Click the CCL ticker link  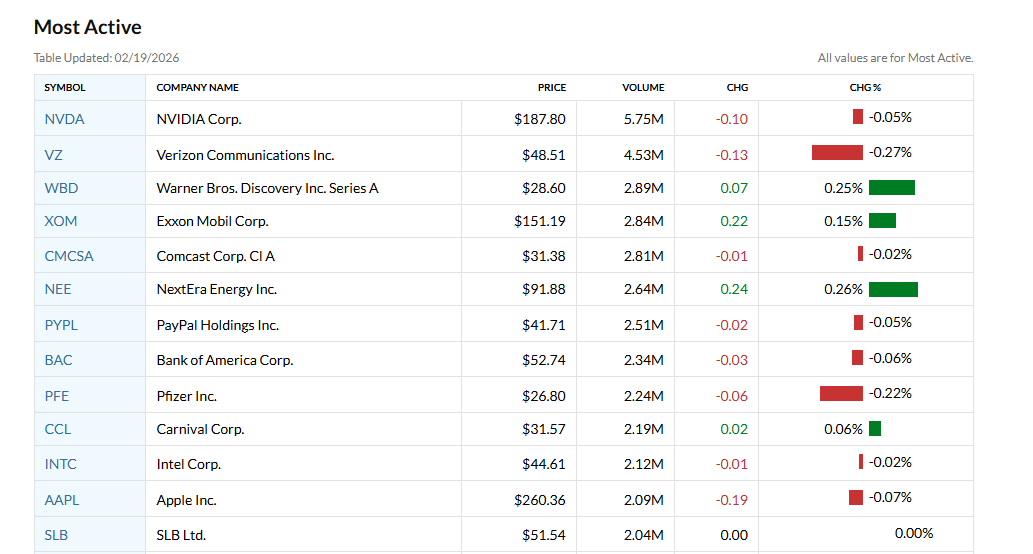coord(58,429)
